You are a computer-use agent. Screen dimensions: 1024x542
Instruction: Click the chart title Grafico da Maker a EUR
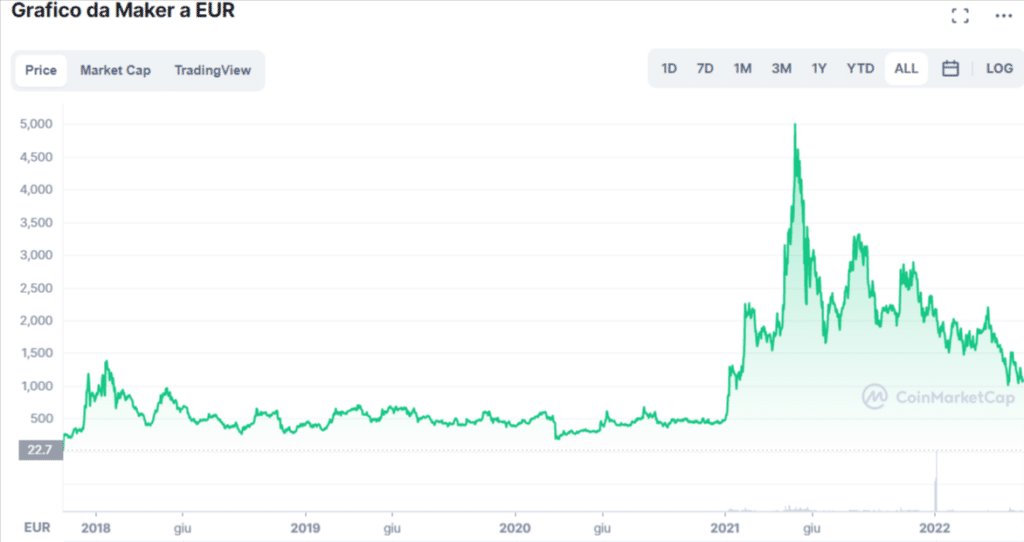(x=123, y=10)
